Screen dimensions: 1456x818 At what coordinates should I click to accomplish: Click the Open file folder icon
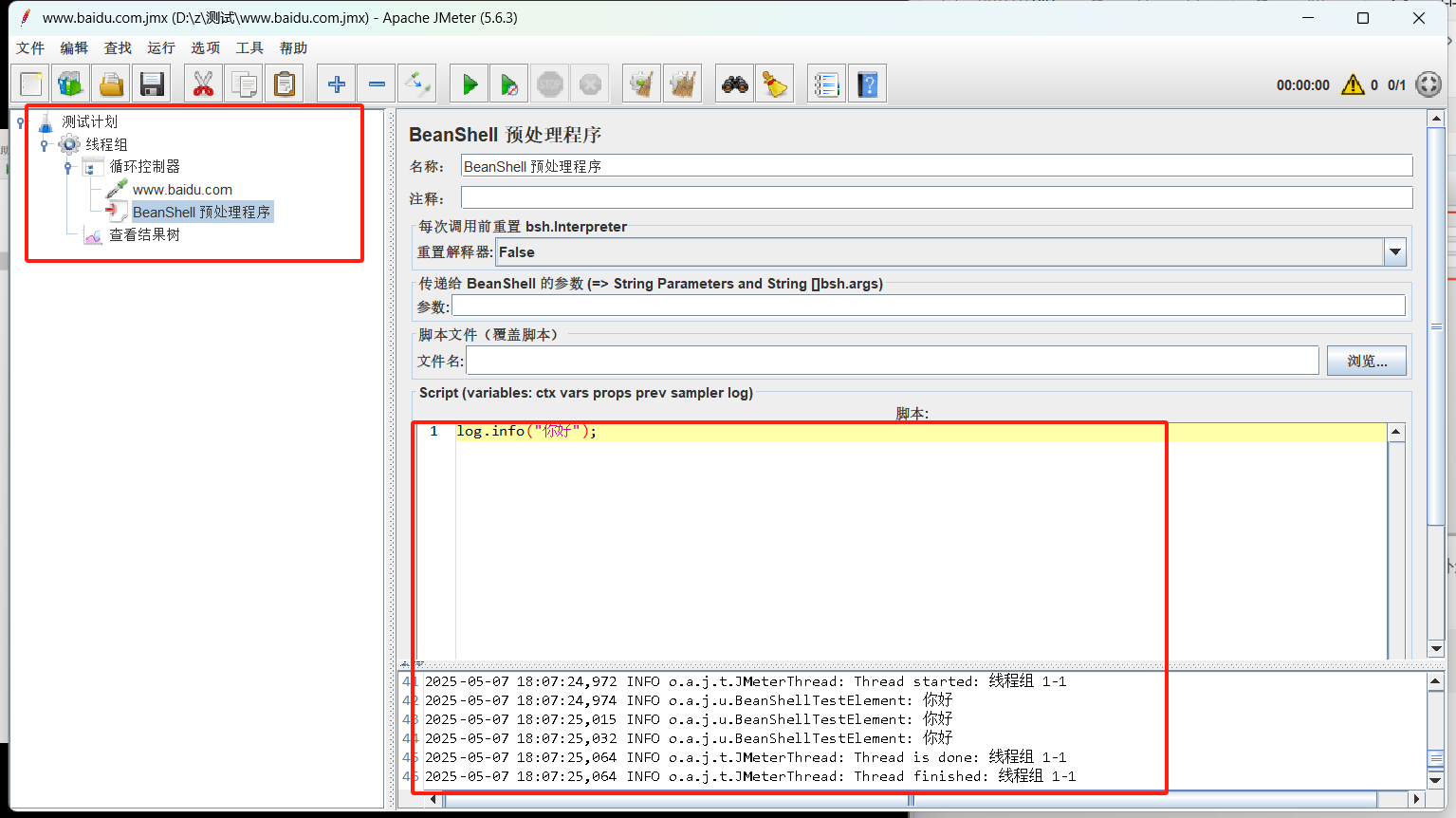click(112, 84)
